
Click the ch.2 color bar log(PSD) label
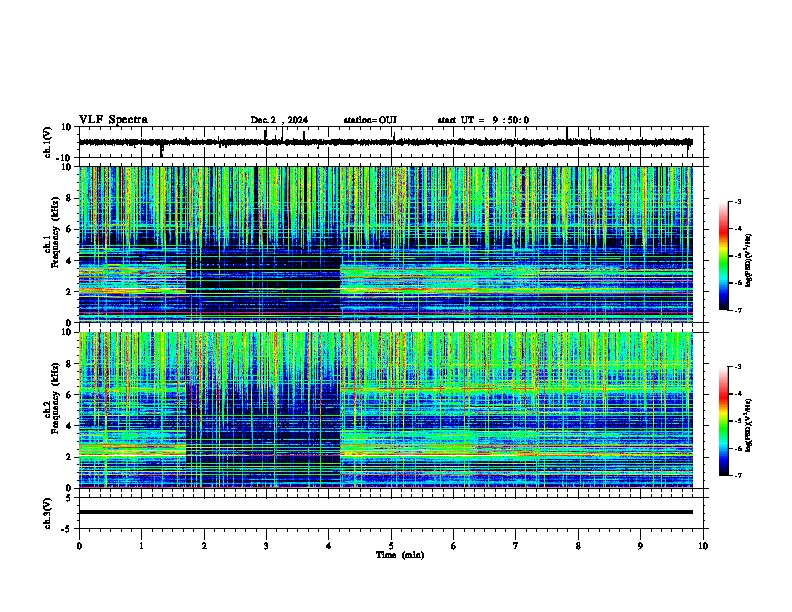(x=749, y=425)
